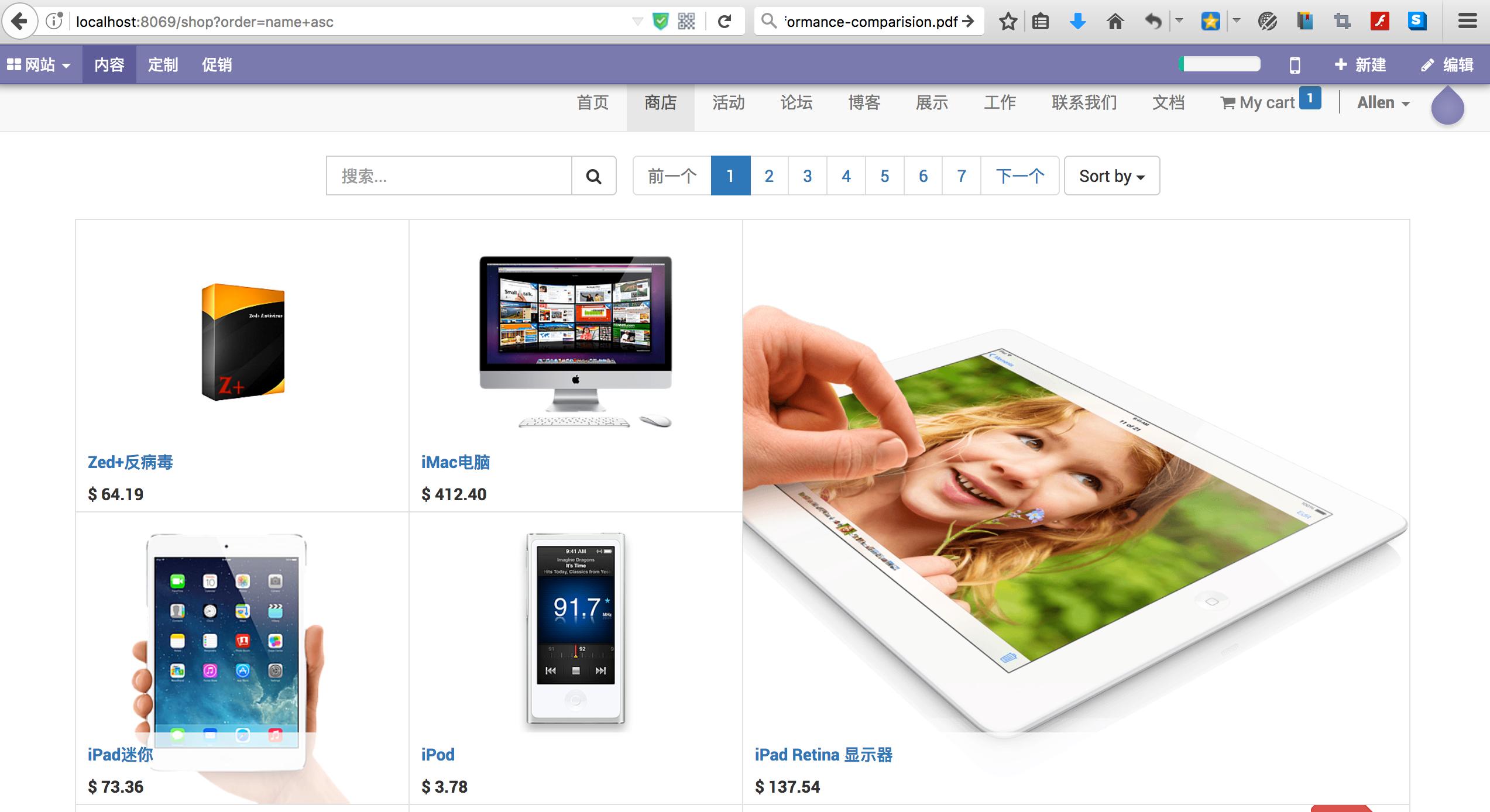Click the Flash extension icon in browser toolbar
The height and width of the screenshot is (812, 1490).
click(1378, 21)
